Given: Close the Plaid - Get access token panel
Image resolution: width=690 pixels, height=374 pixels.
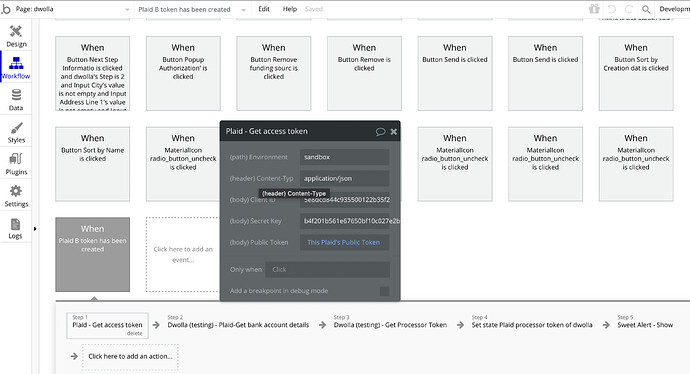Looking at the screenshot, I should [393, 132].
